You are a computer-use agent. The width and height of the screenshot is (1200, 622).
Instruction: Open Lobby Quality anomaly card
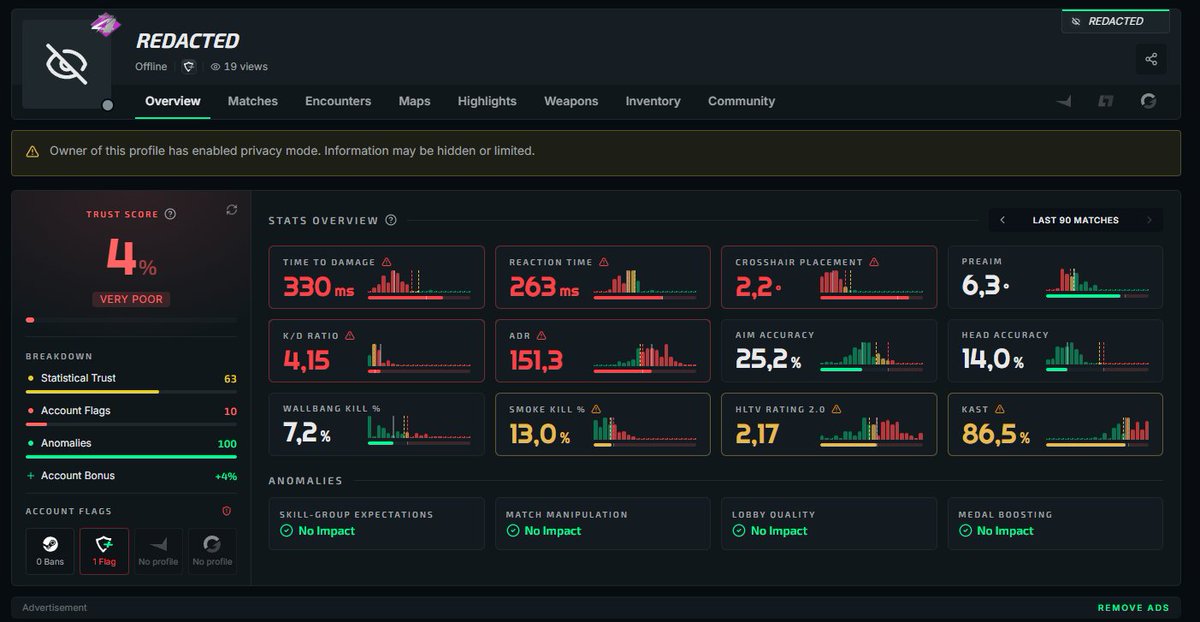pyautogui.click(x=829, y=523)
